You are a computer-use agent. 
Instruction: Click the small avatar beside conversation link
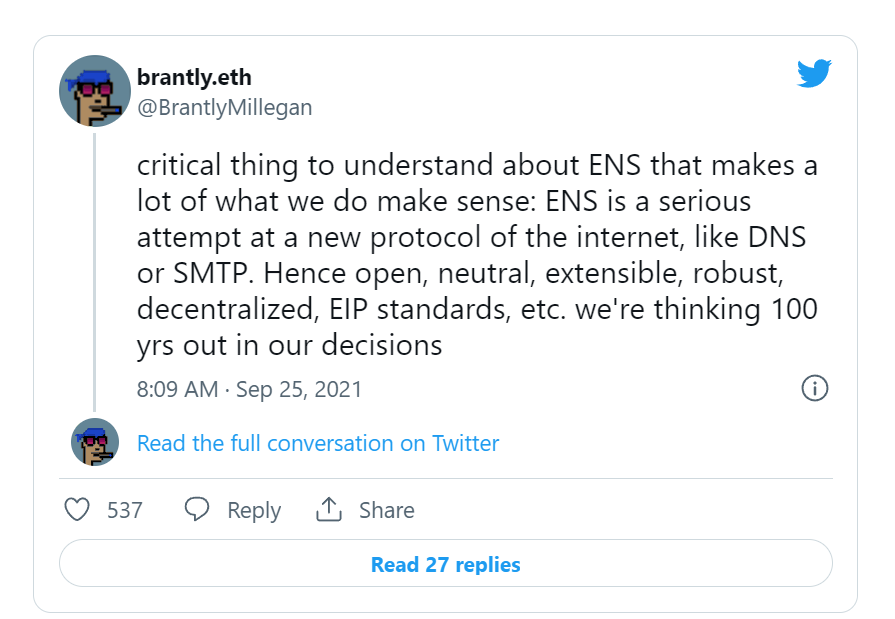point(95,442)
